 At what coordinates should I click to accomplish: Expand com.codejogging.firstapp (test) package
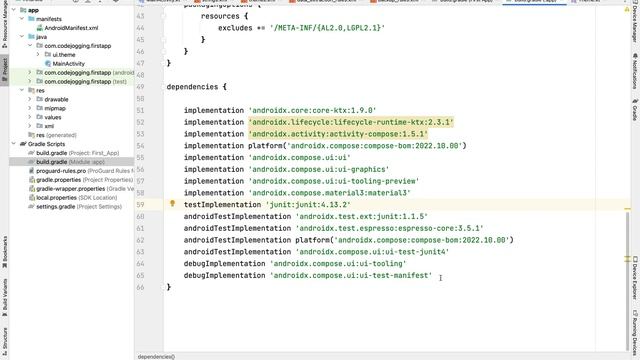point(30,81)
